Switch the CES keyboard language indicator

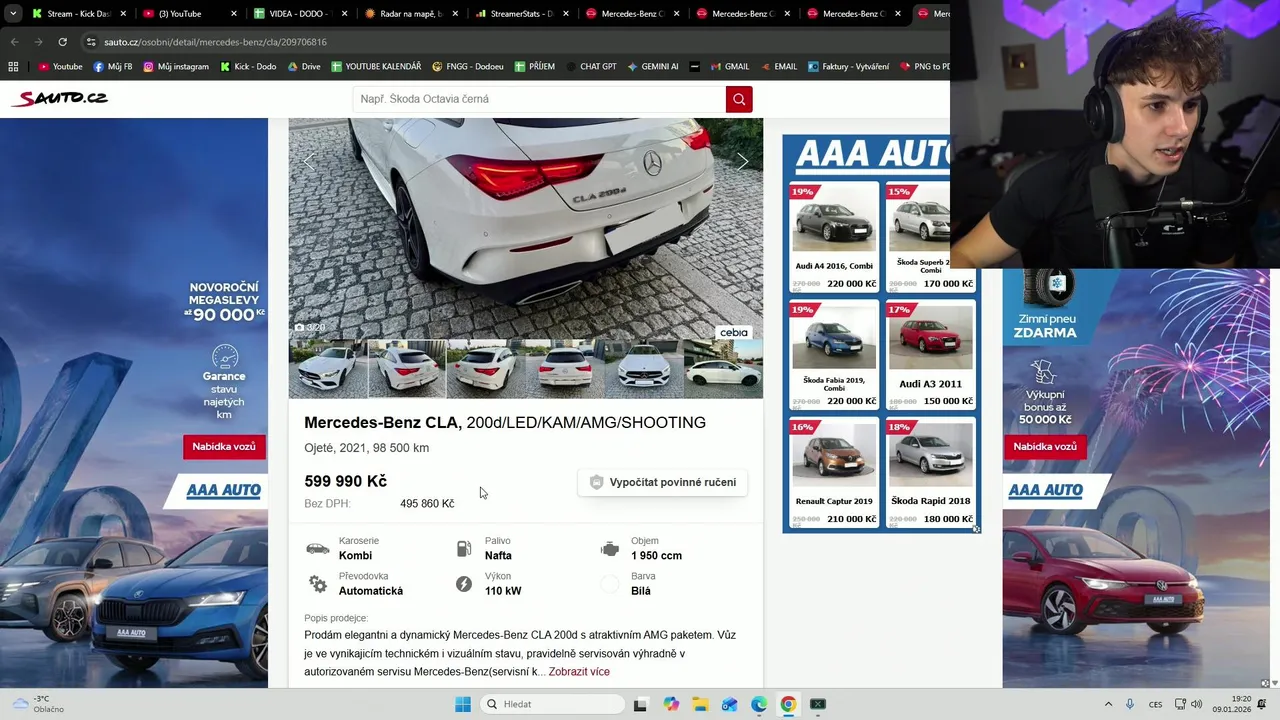tap(1156, 704)
